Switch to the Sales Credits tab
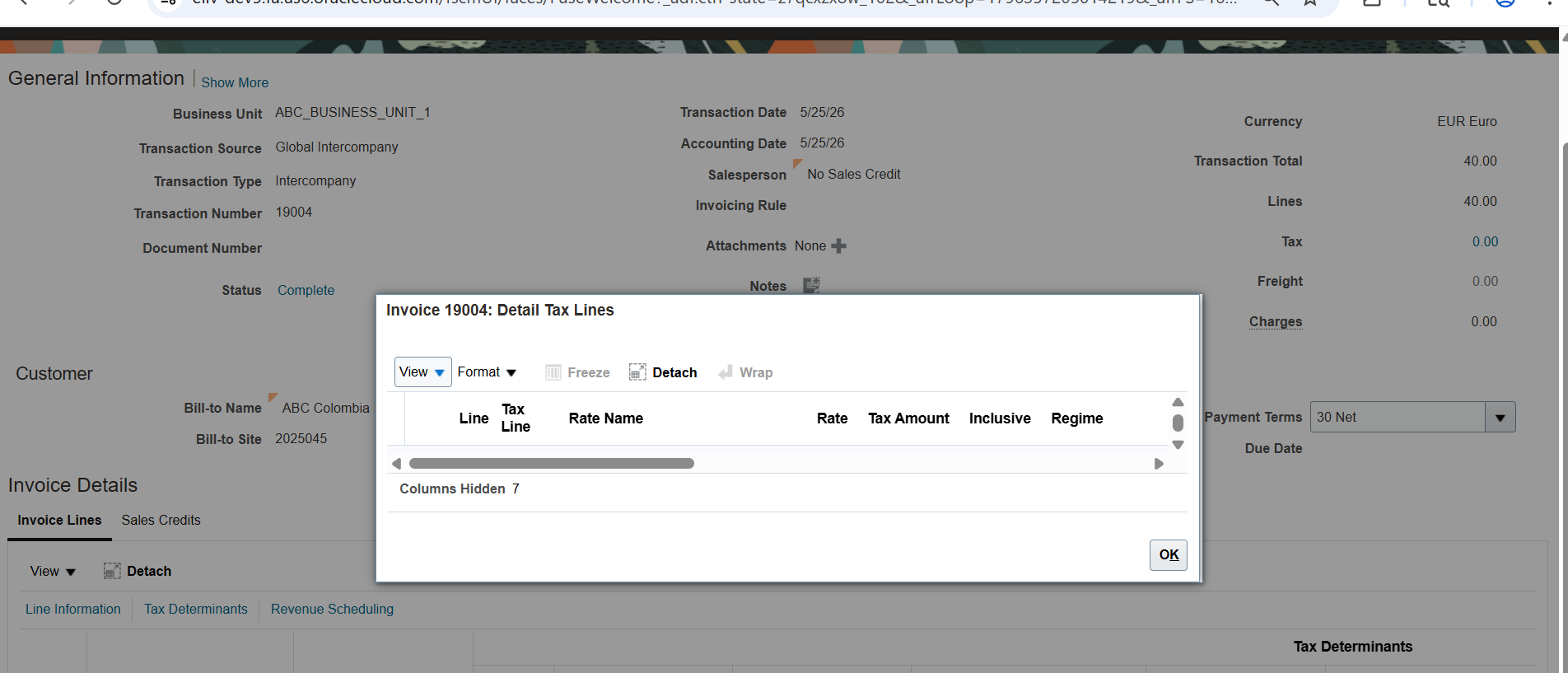1568x673 pixels. (161, 520)
